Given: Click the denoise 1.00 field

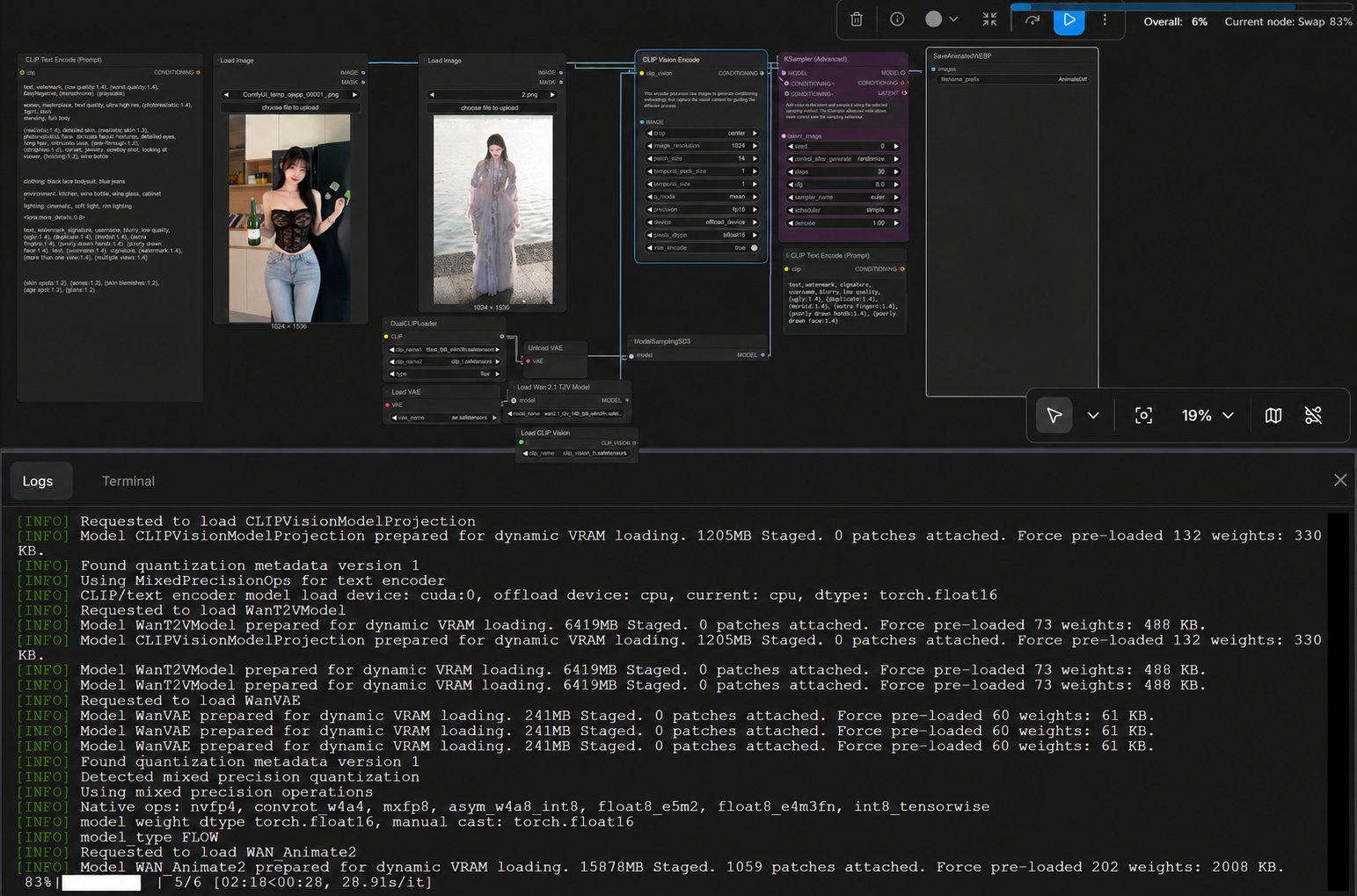Looking at the screenshot, I should [x=843, y=223].
